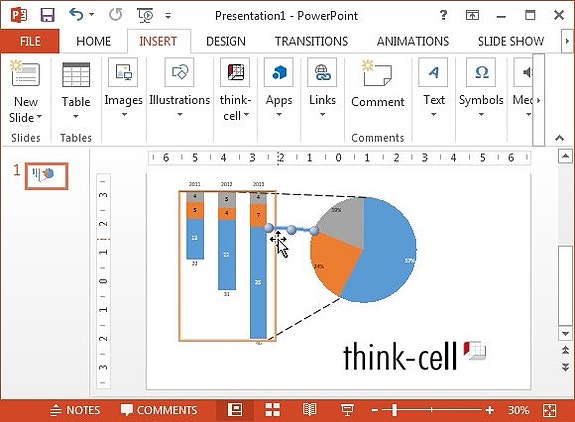The height and width of the screenshot is (422, 575).
Task: Expand the Apps dropdown arrow
Action: pos(279,115)
